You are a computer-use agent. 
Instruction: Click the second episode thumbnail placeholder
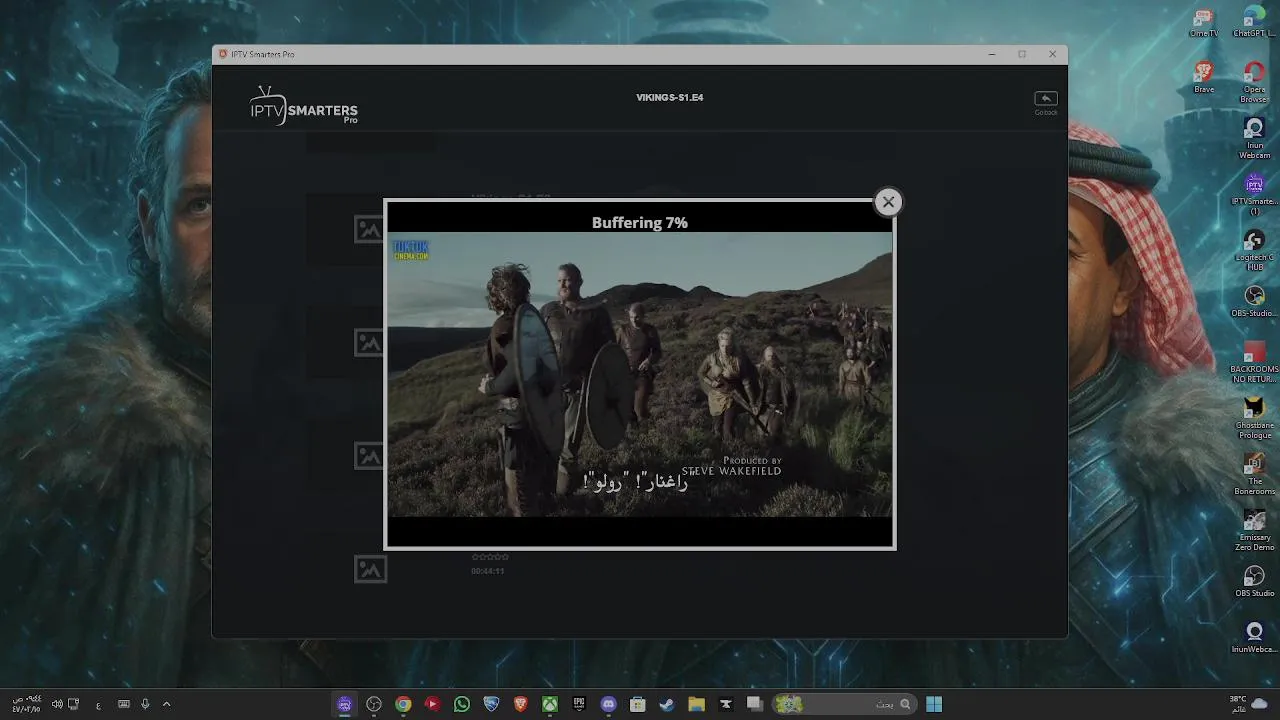click(x=369, y=342)
